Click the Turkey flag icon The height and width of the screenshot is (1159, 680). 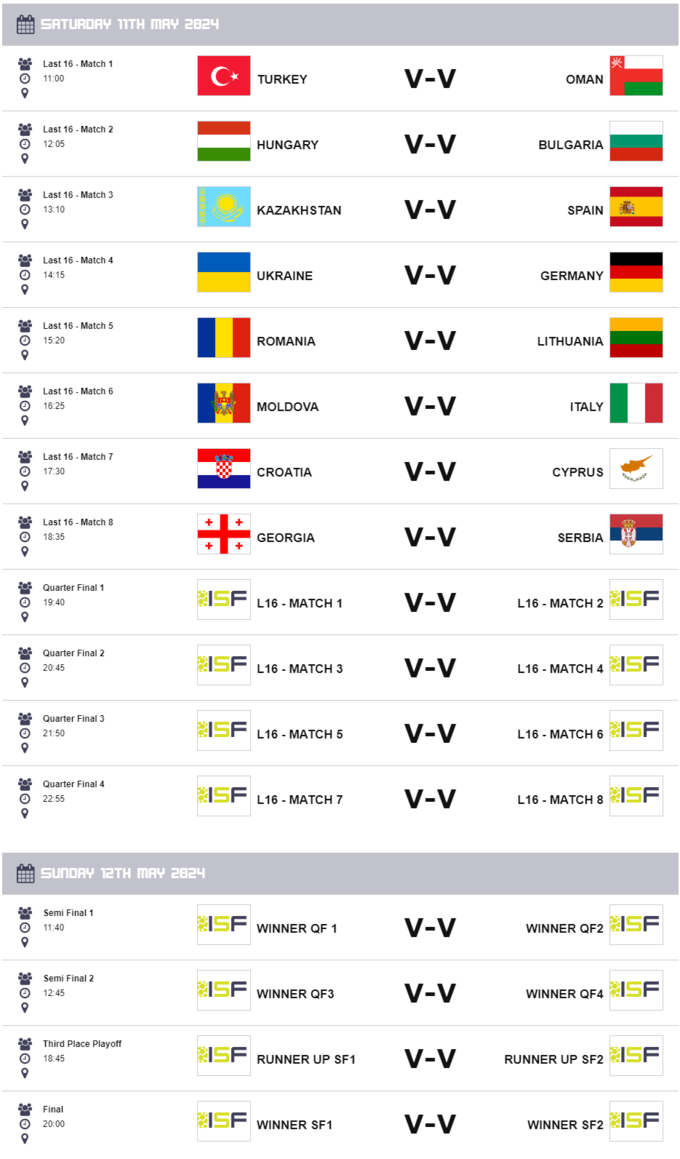point(224,76)
